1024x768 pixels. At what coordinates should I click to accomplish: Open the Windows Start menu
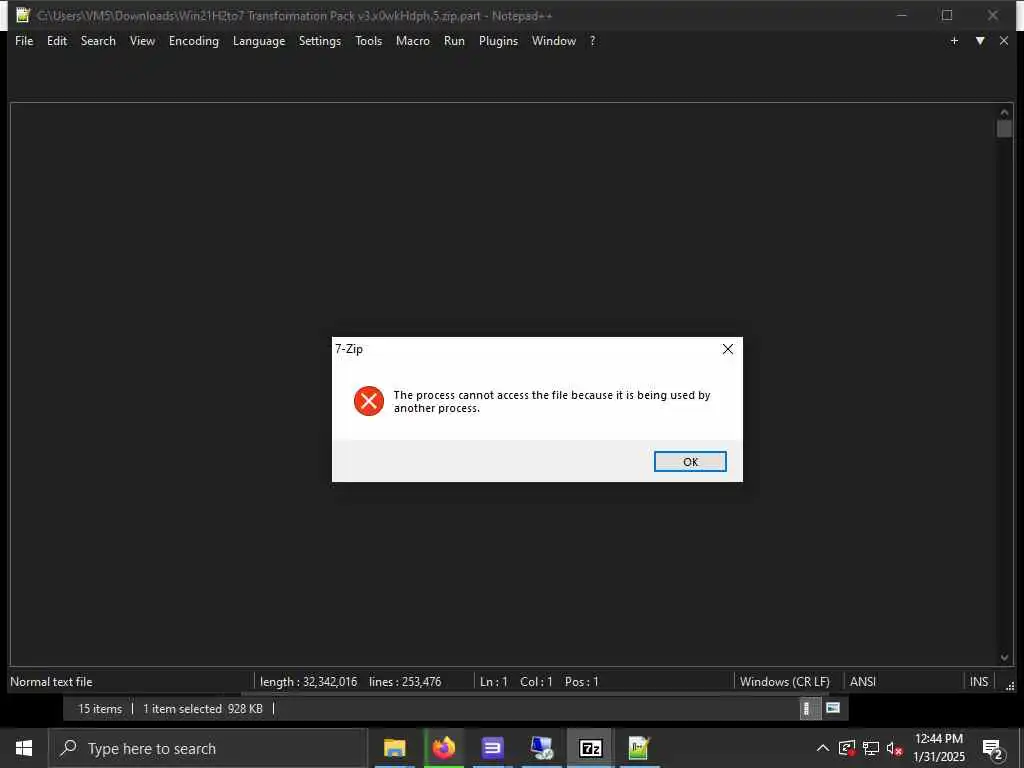24,748
